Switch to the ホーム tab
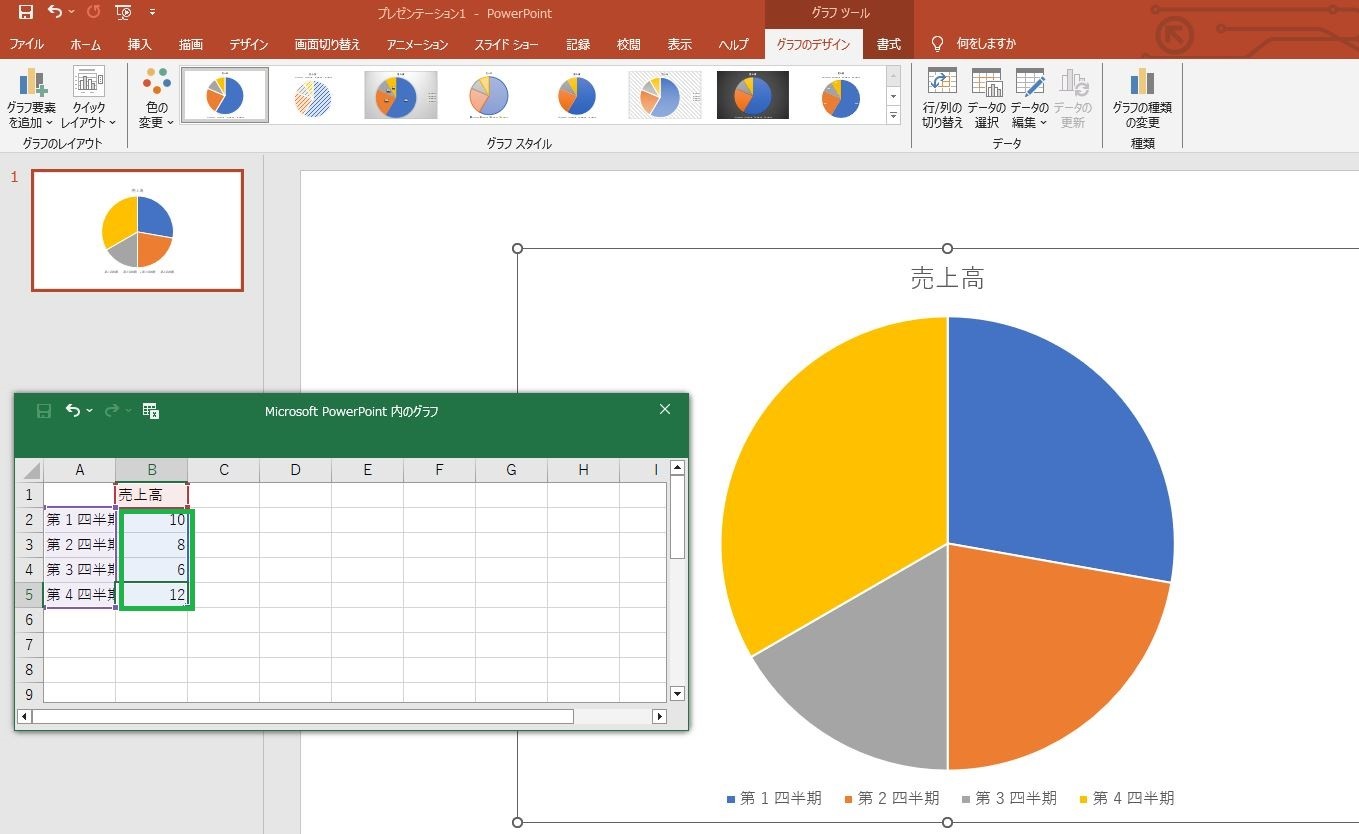The height and width of the screenshot is (834, 1359). tap(86, 44)
